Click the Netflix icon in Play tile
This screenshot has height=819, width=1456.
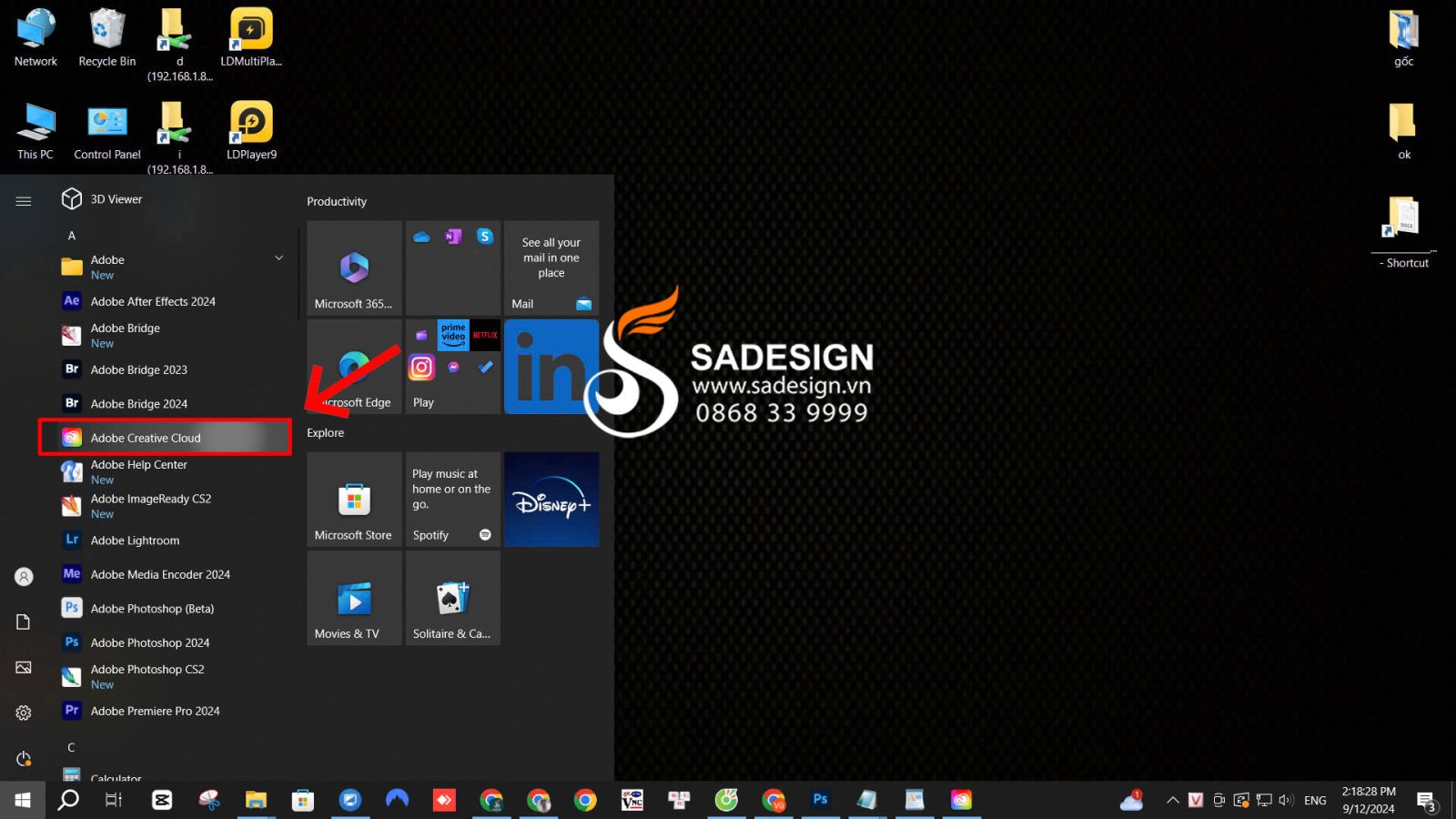pos(485,335)
